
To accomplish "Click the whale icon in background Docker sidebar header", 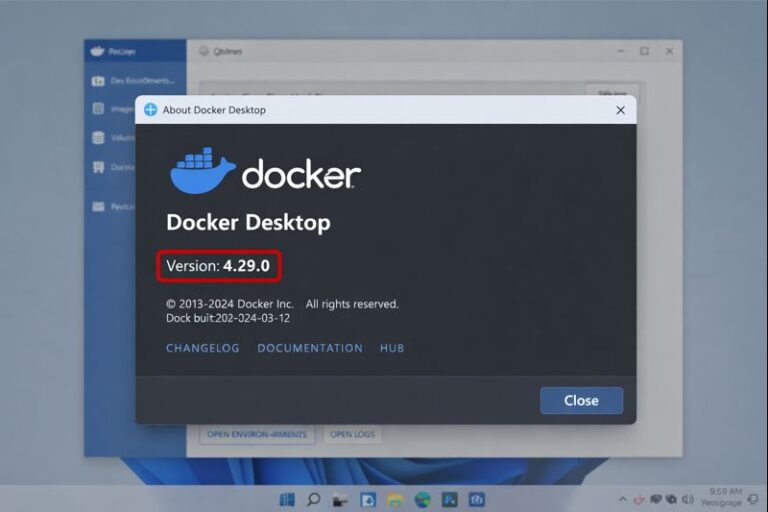I will coord(97,51).
